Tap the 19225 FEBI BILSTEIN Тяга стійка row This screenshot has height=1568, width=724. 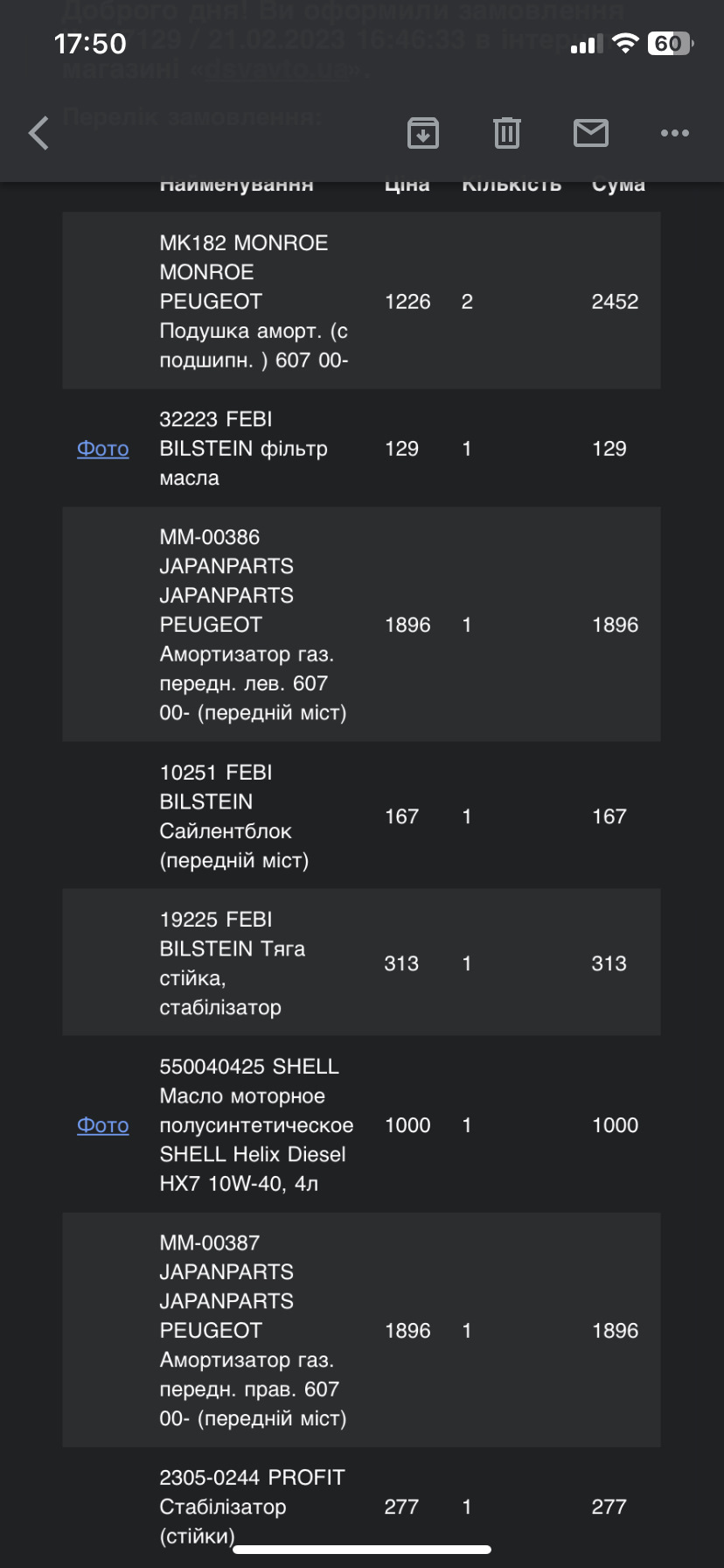(x=361, y=963)
